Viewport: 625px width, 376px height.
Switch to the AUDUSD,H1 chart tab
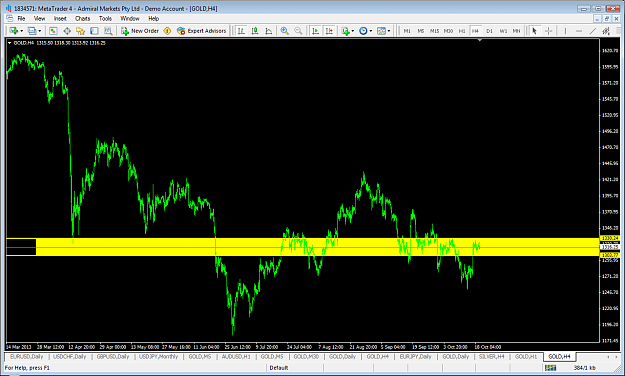pyautogui.click(x=236, y=356)
